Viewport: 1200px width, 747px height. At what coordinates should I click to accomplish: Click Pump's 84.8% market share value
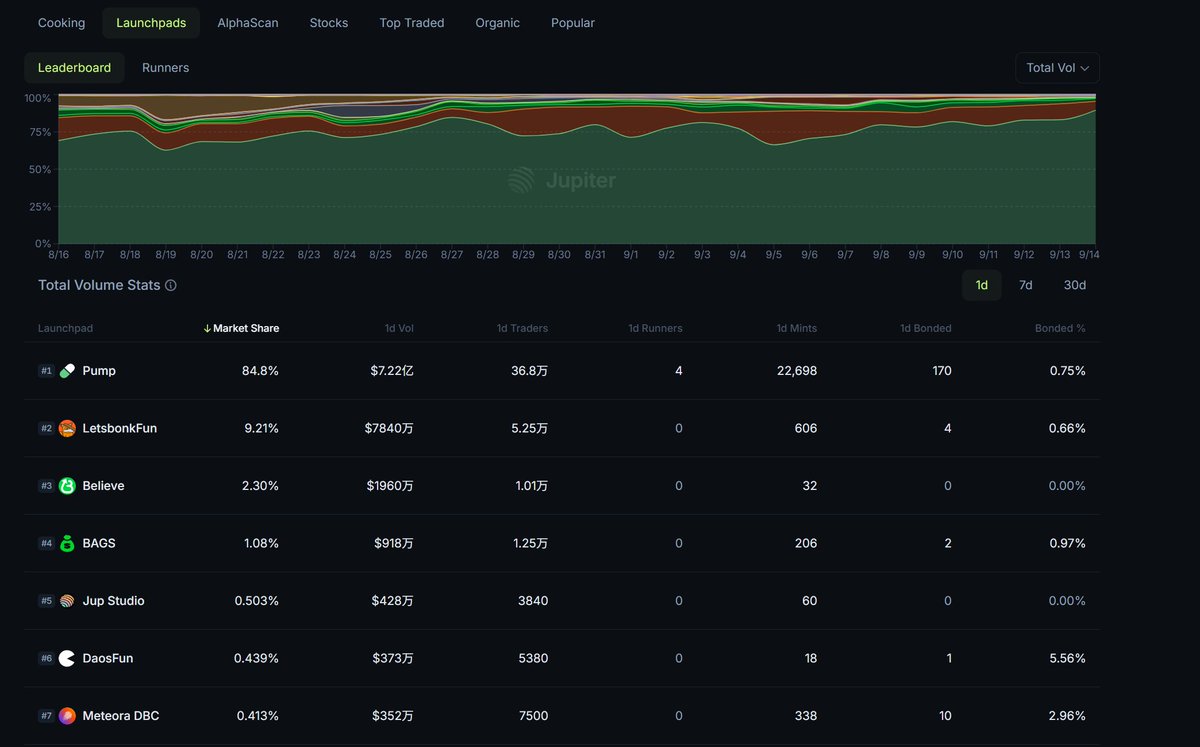click(x=260, y=371)
